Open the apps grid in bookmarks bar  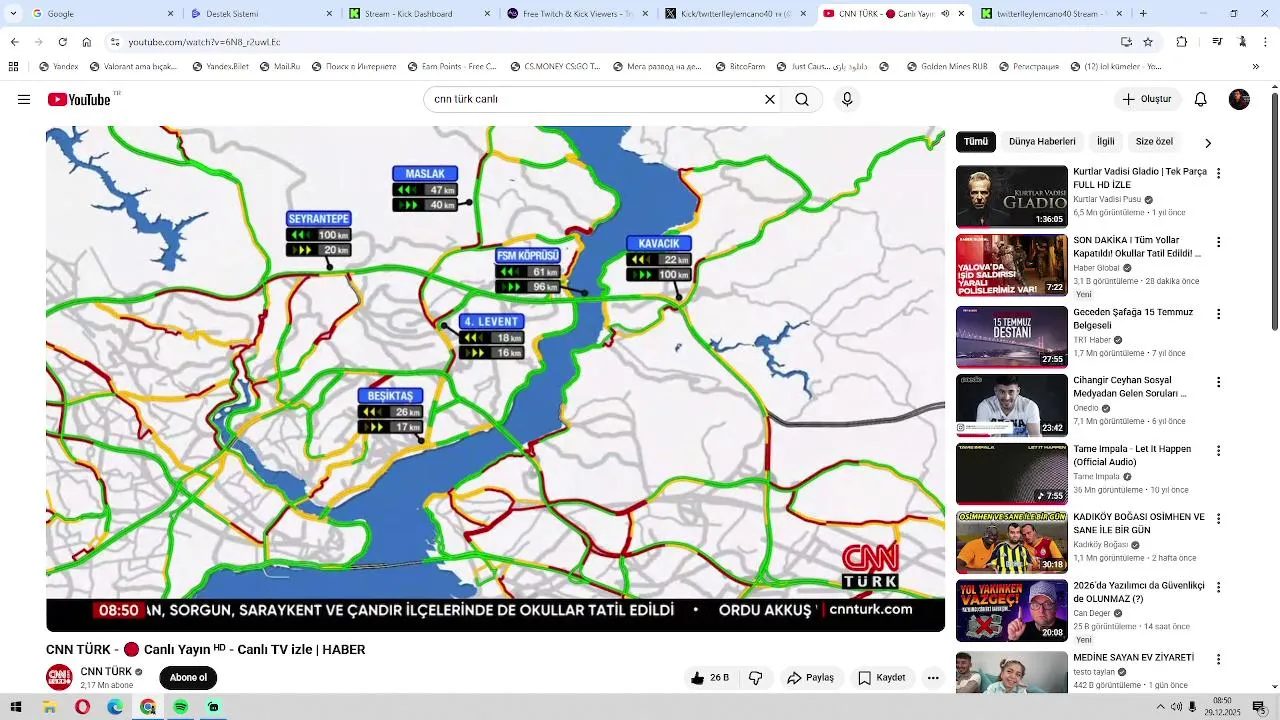[13, 67]
